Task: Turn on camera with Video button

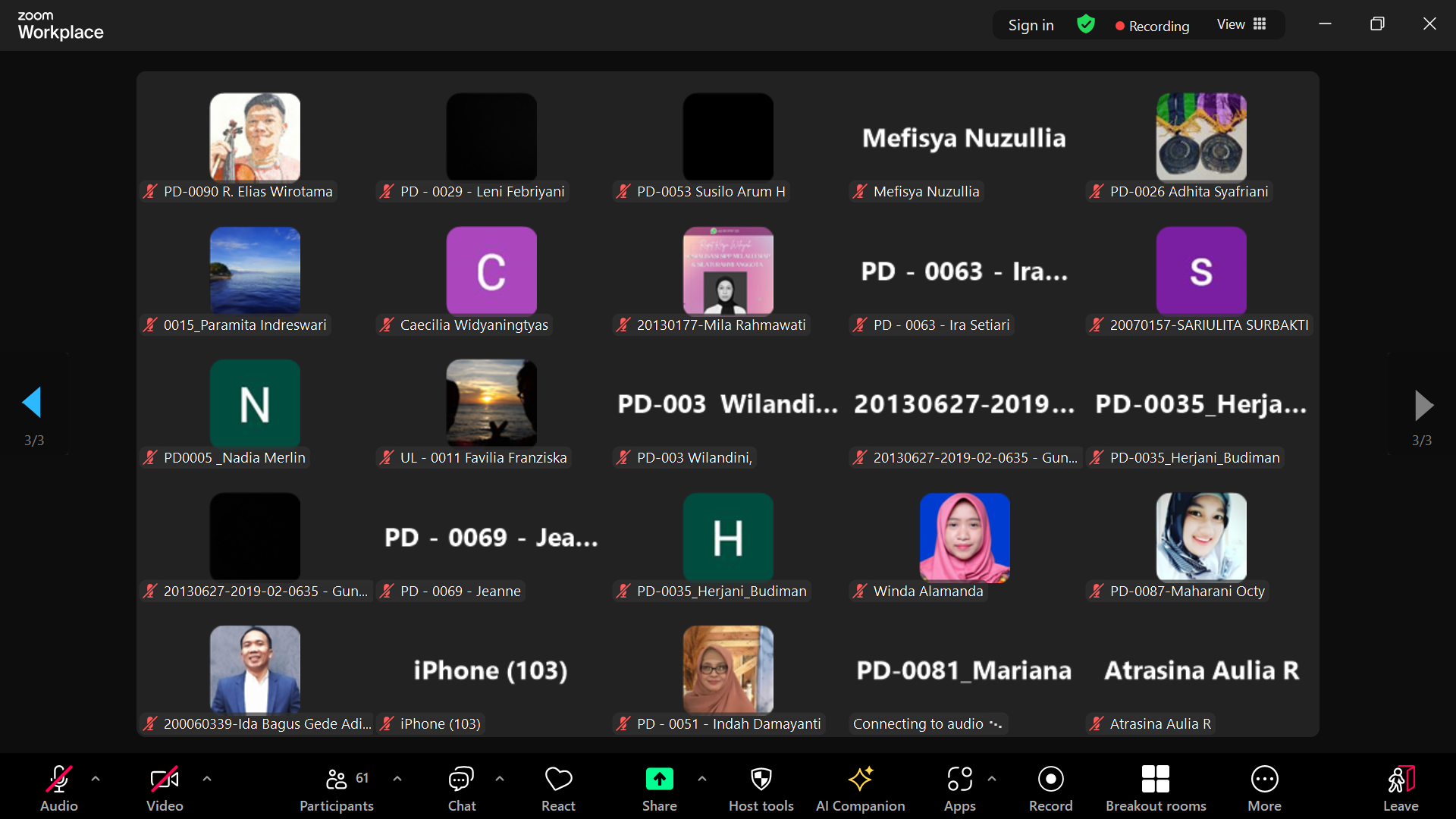Action: 165,788
